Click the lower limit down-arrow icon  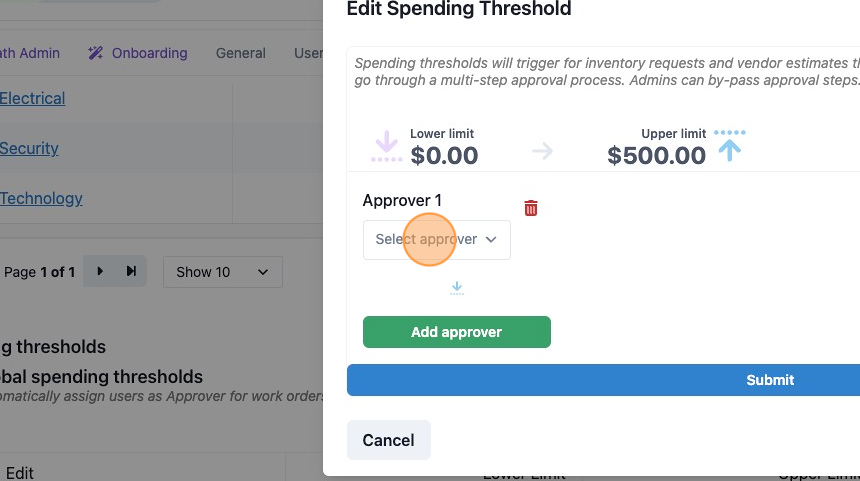(x=387, y=146)
